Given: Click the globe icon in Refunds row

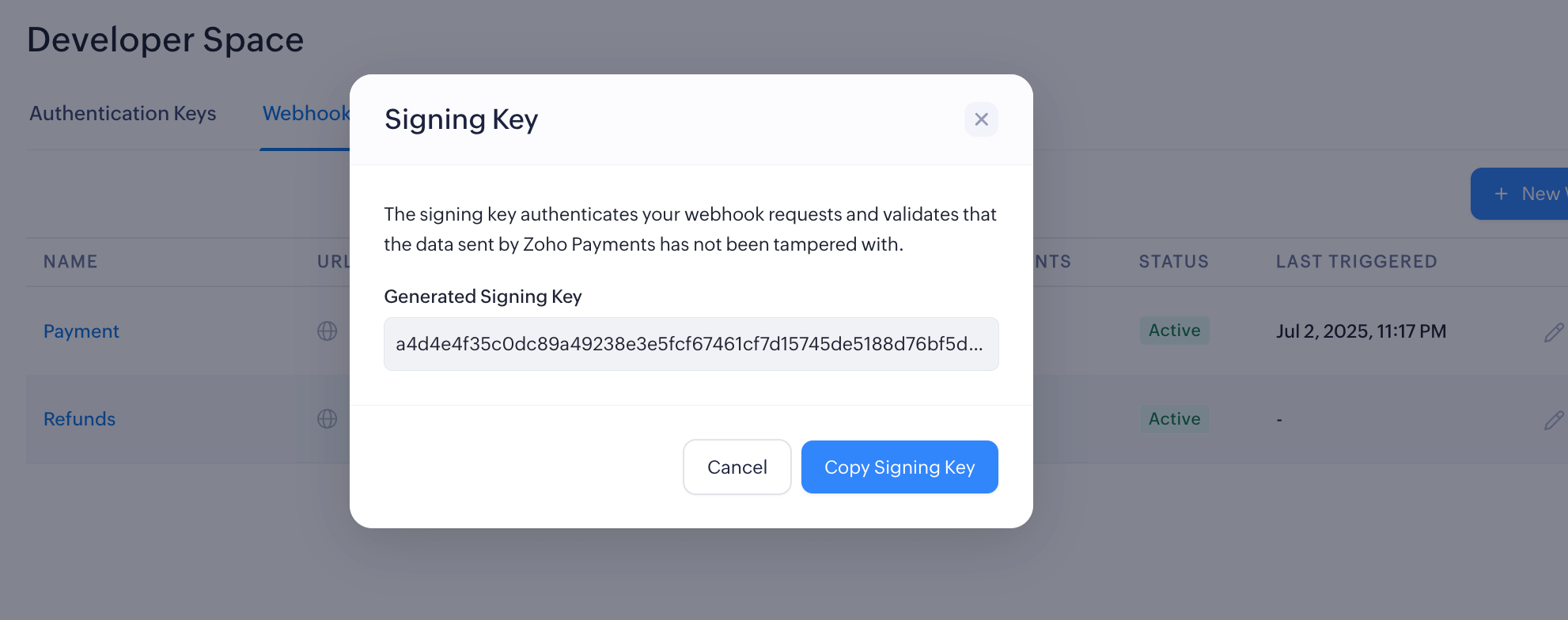Looking at the screenshot, I should point(327,419).
